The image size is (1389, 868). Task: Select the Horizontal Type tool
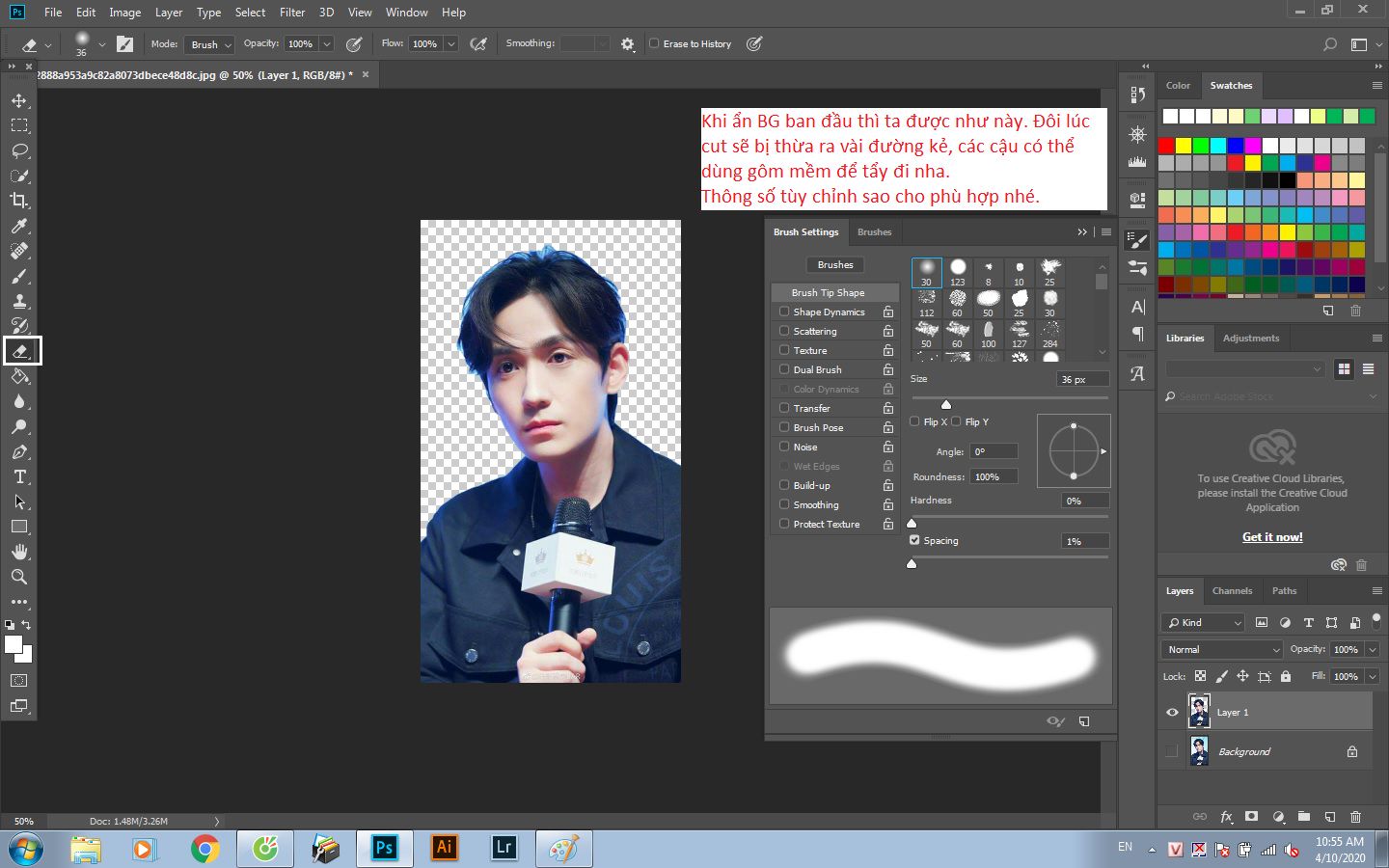point(19,476)
